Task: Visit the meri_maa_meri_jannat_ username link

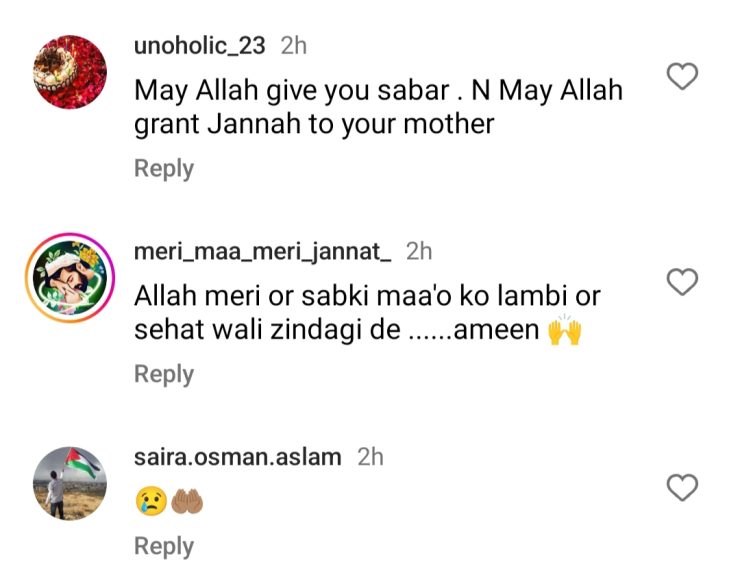Action: [263, 252]
